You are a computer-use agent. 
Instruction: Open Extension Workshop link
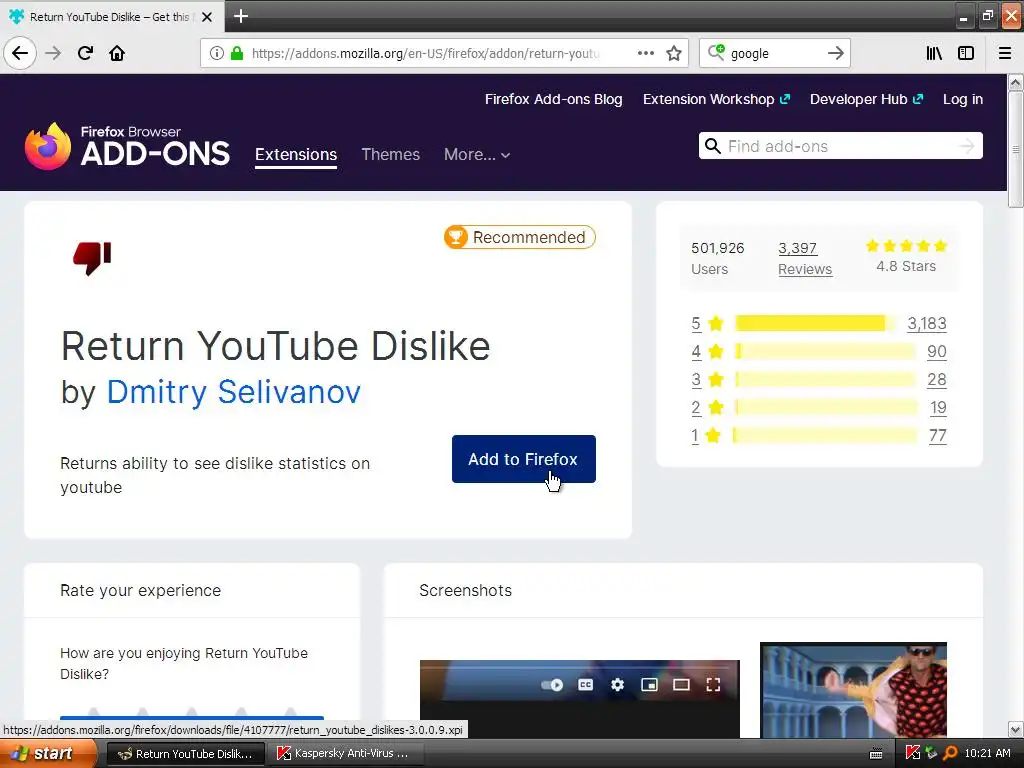pyautogui.click(x=716, y=99)
